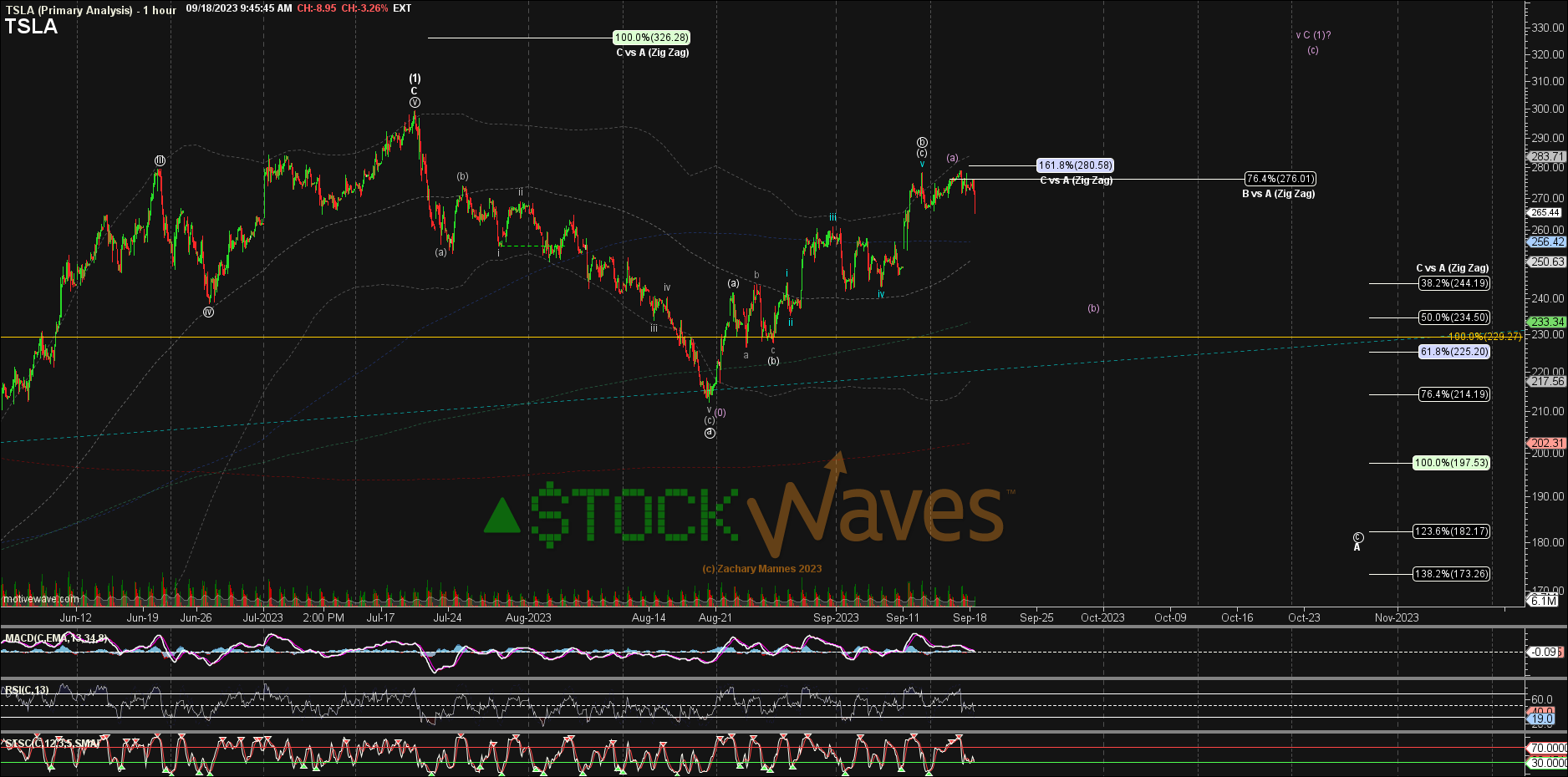The height and width of the screenshot is (777, 1568).
Task: Click the 19.0 RSI value tag
Action: (1542, 719)
